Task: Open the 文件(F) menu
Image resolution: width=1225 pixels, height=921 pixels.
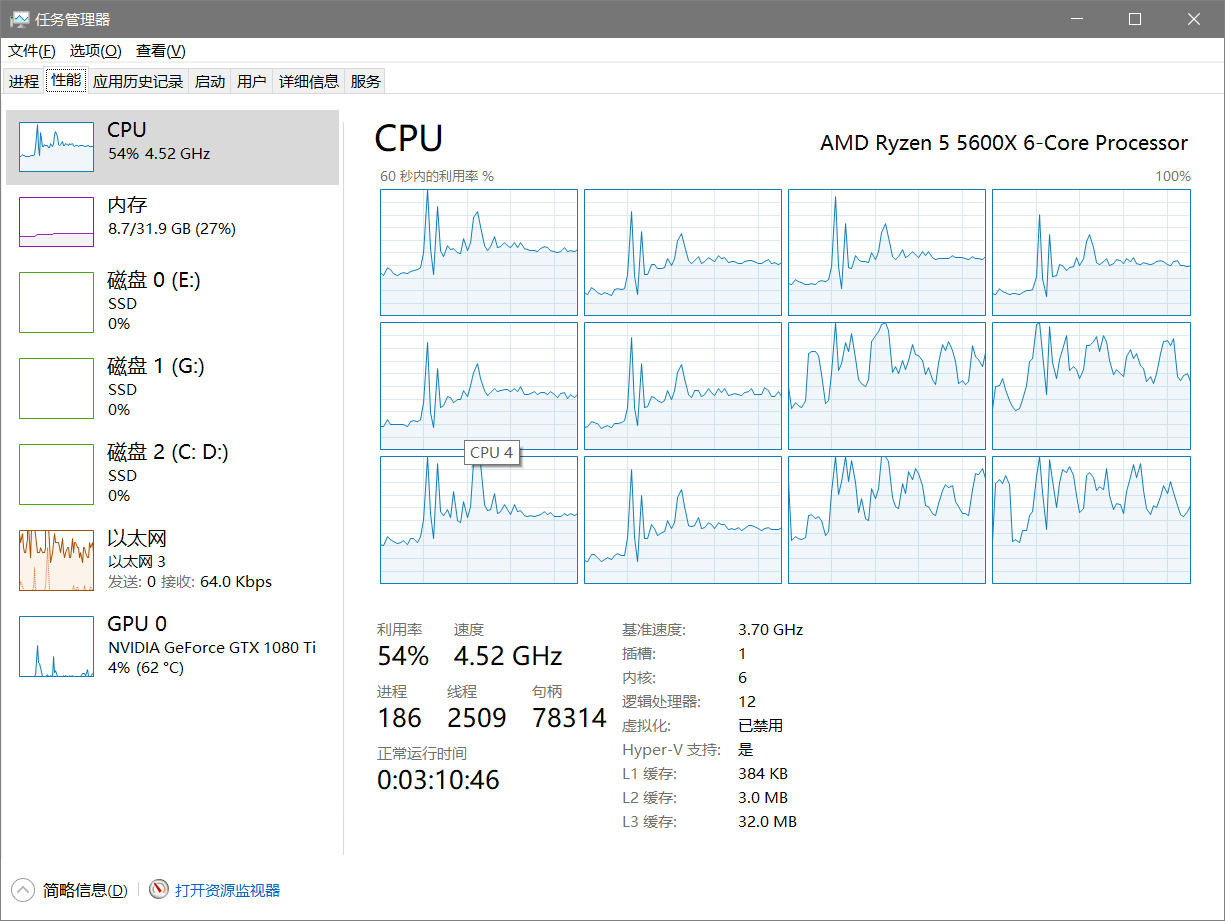Action: click(x=32, y=51)
